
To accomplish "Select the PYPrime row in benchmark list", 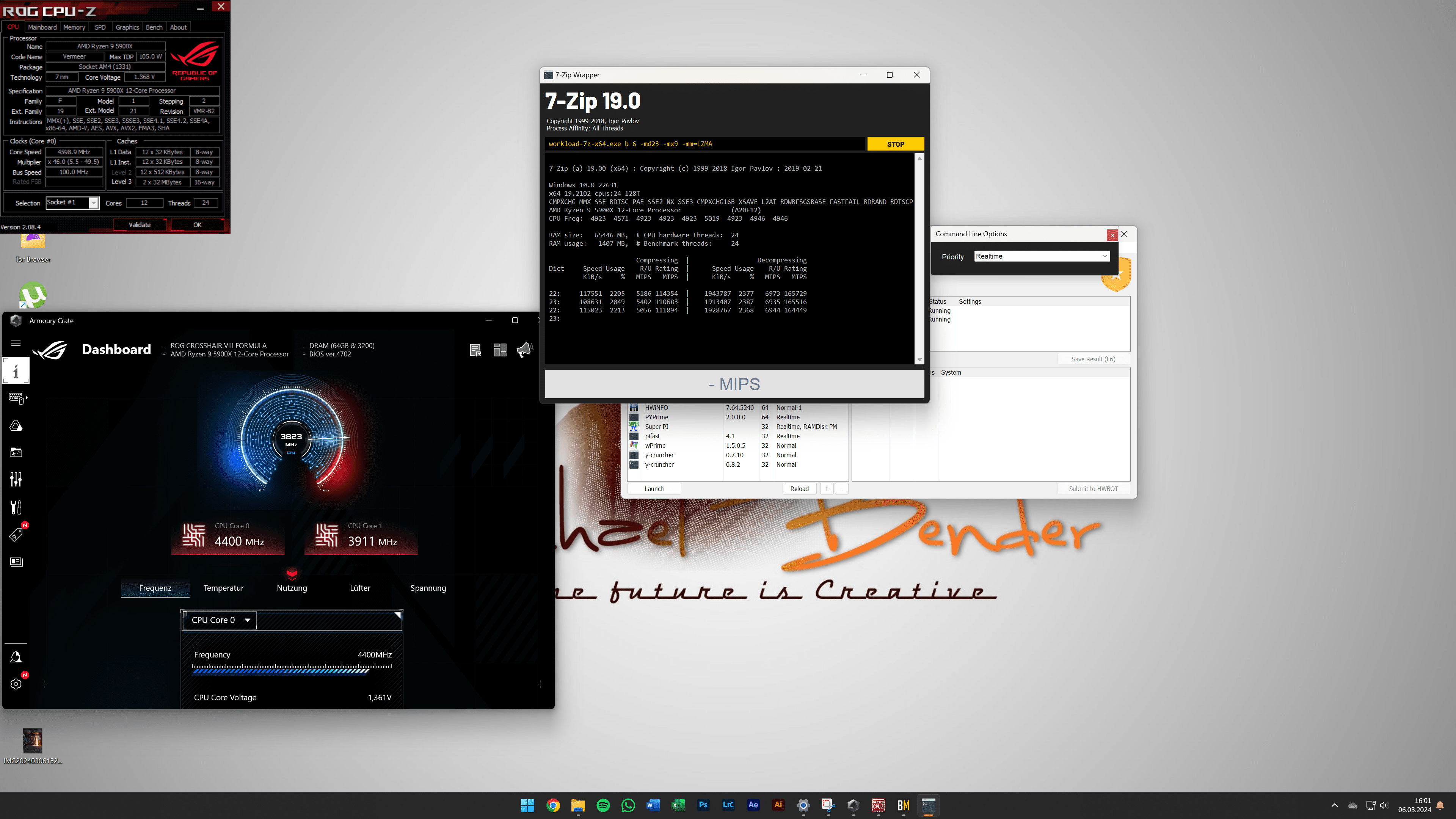I will click(737, 417).
